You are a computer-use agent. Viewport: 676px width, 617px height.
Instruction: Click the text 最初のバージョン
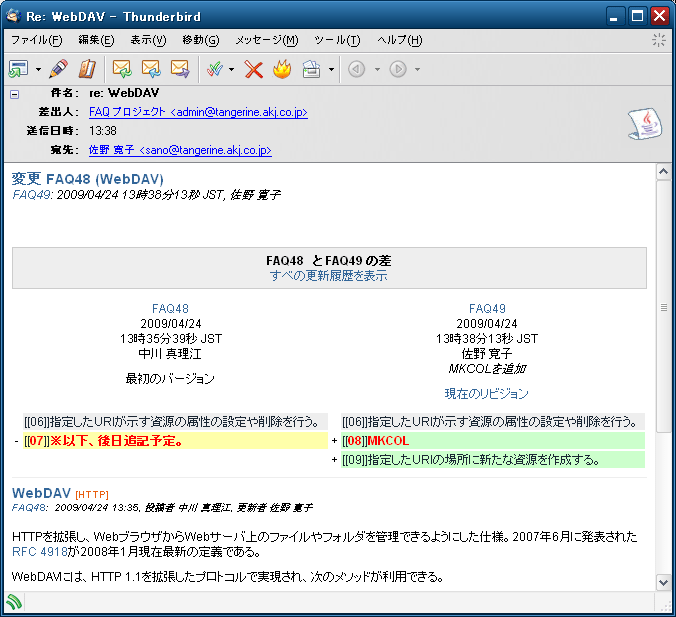click(170, 379)
